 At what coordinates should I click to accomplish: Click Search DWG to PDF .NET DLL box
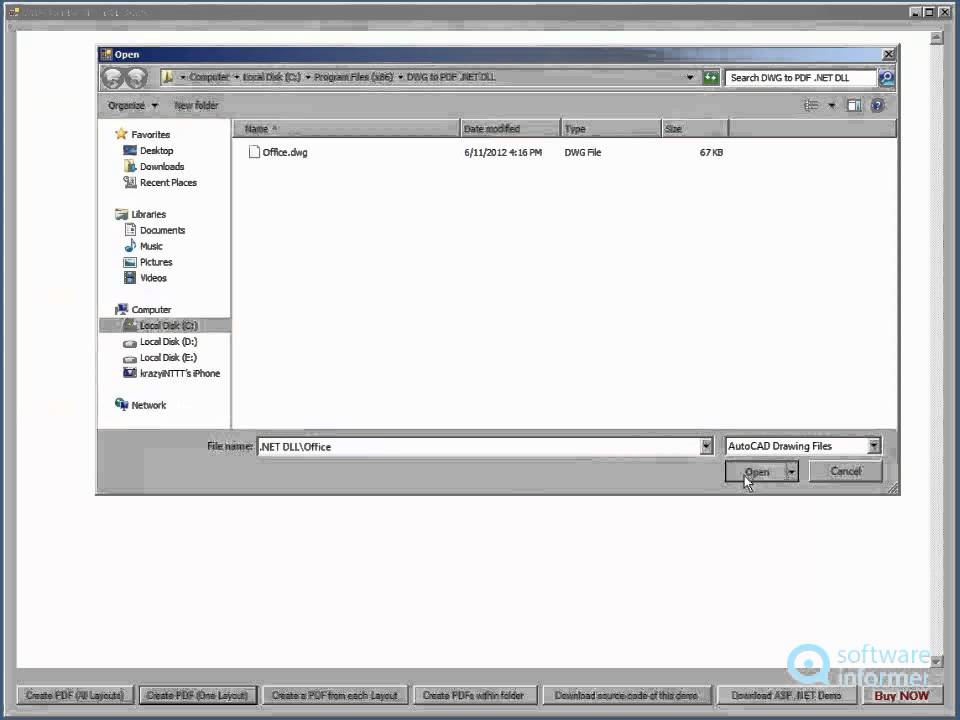click(801, 78)
